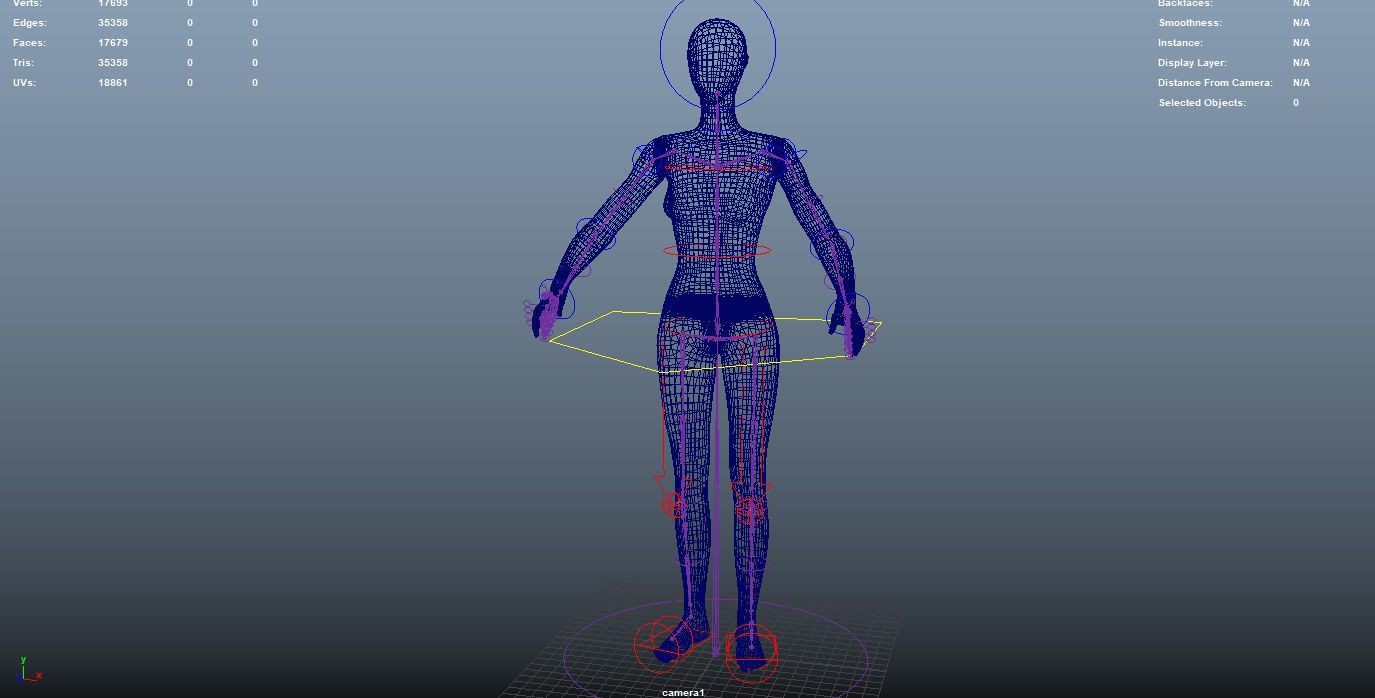Image resolution: width=1375 pixels, height=698 pixels.
Task: Click the 35358 value in the Edges row
Action: coord(113,23)
